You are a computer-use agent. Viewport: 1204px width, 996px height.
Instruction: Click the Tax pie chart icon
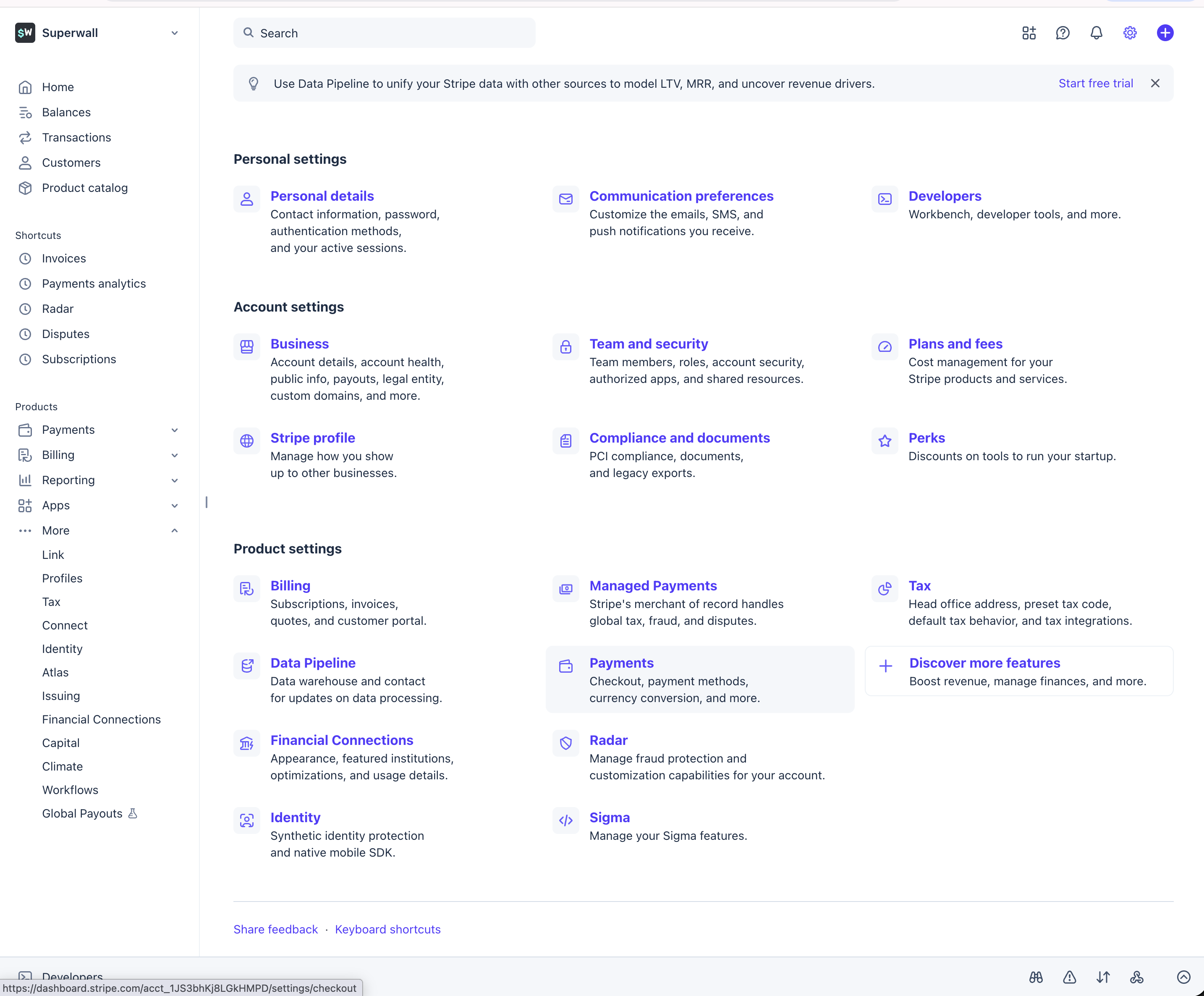[x=885, y=589]
